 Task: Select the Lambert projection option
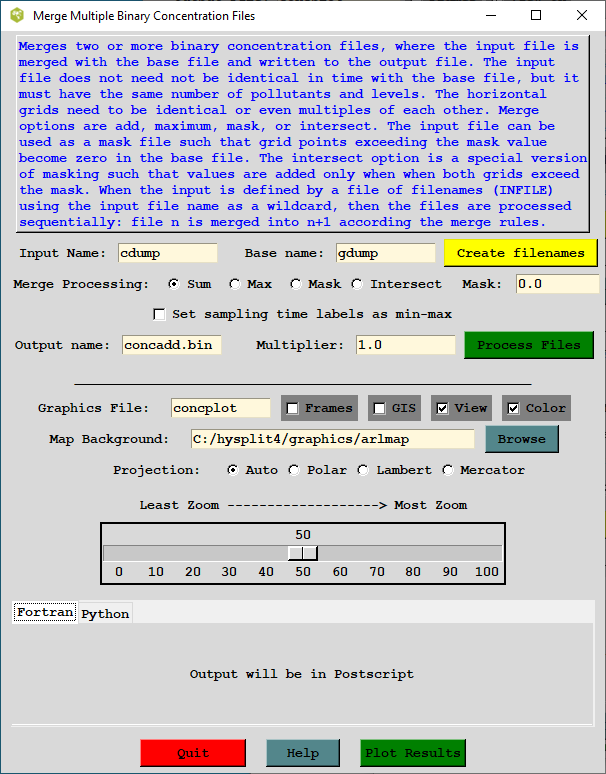coord(364,470)
